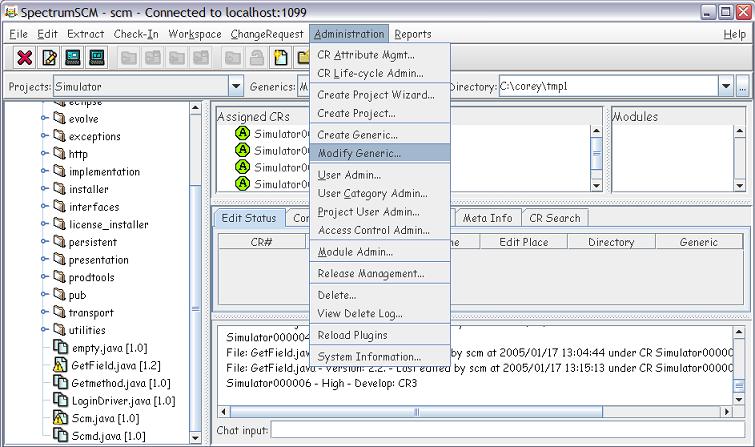755x447 pixels.
Task: Open the Help menu
Action: coord(734,34)
